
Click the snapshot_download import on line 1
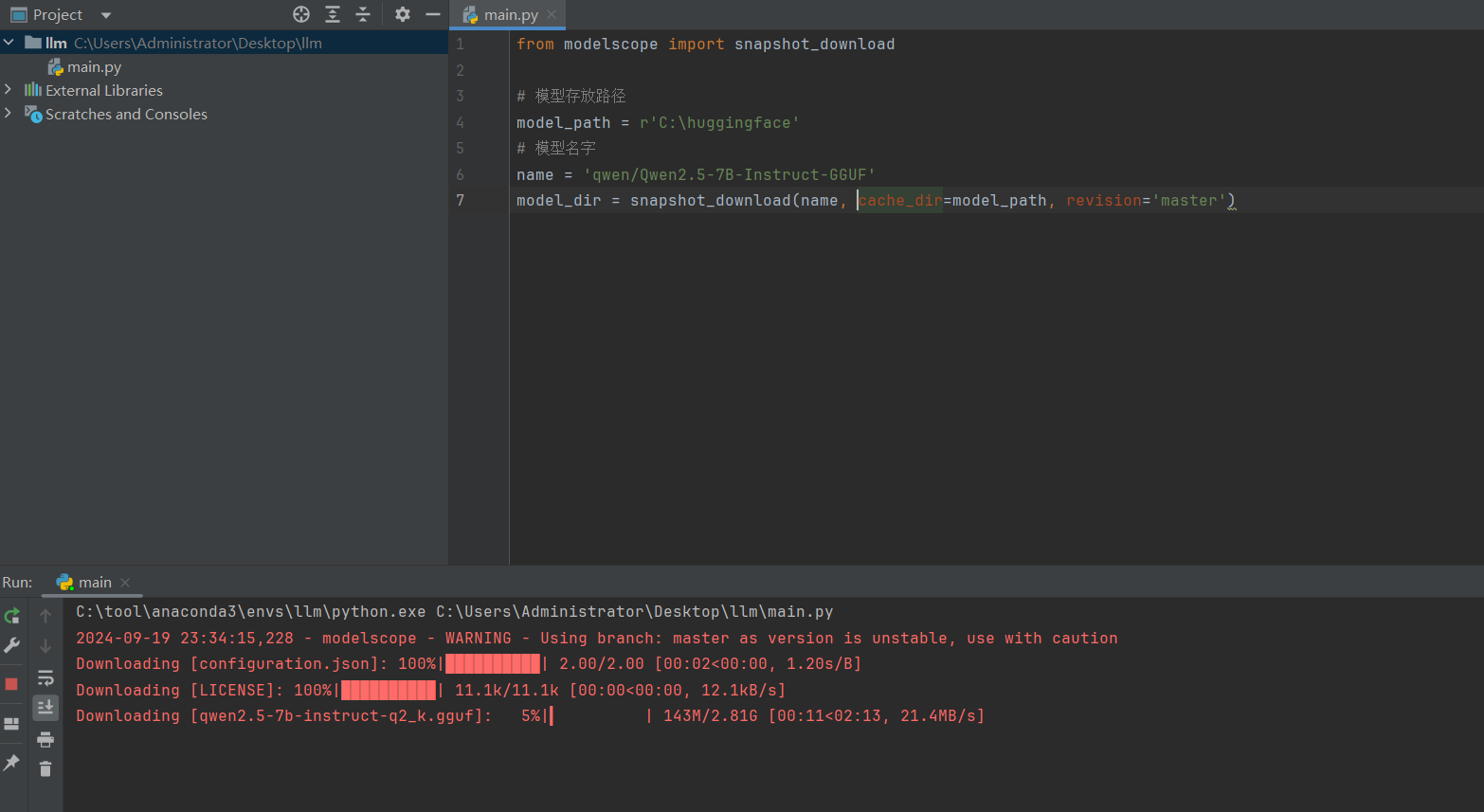[814, 44]
